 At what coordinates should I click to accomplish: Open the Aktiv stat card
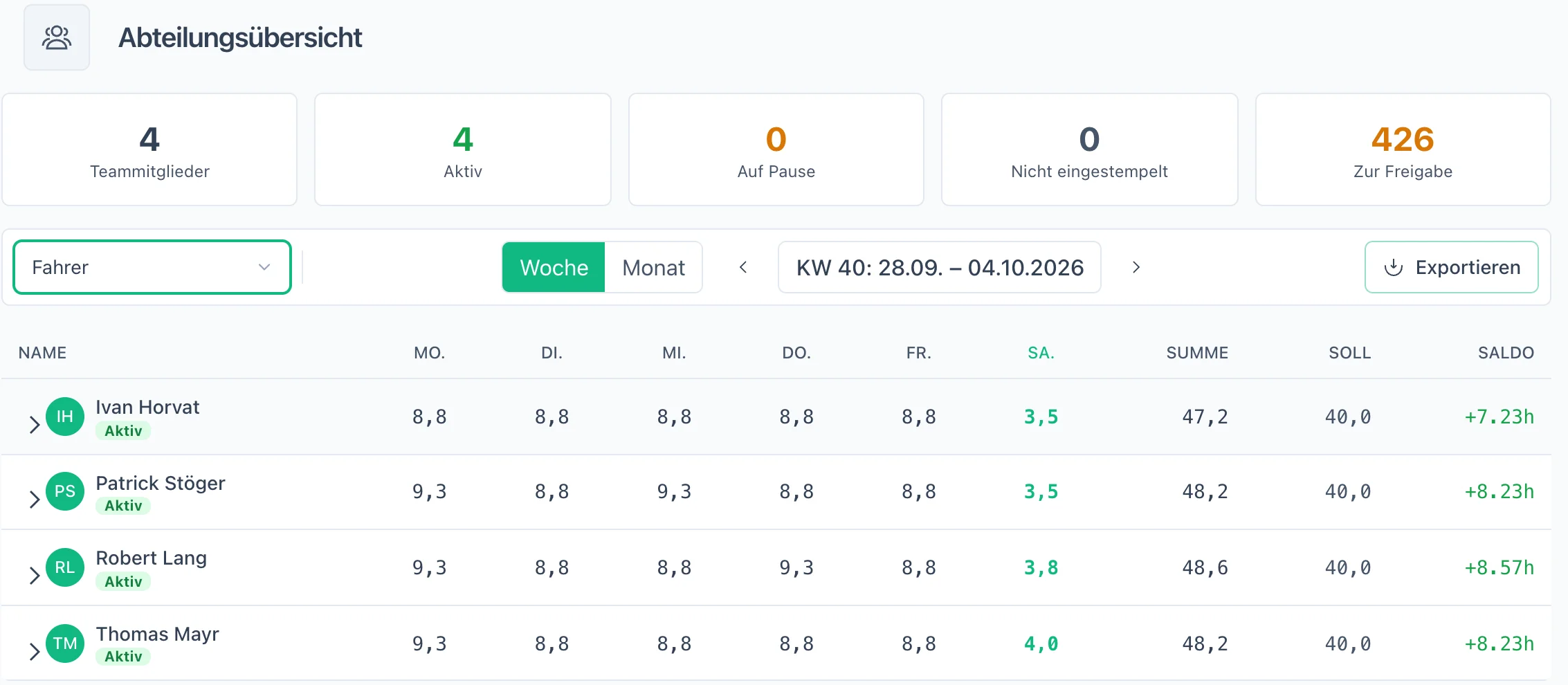(463, 149)
